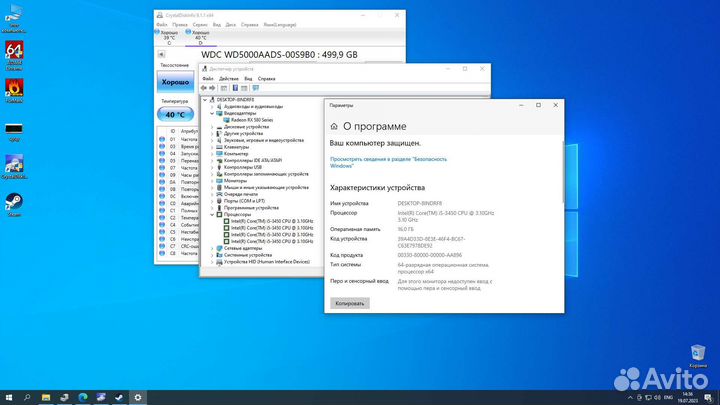Open 'Действие' menu in Device Manager

228,79
